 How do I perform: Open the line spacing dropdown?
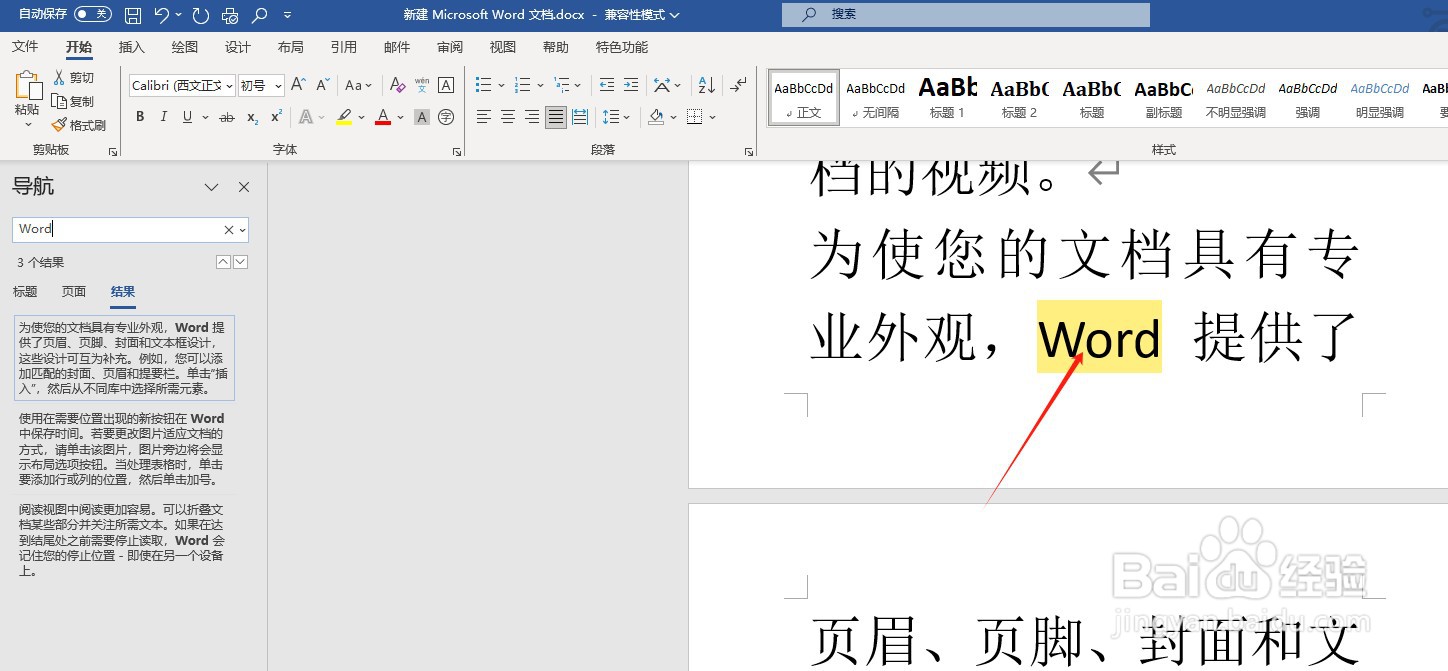[616, 118]
